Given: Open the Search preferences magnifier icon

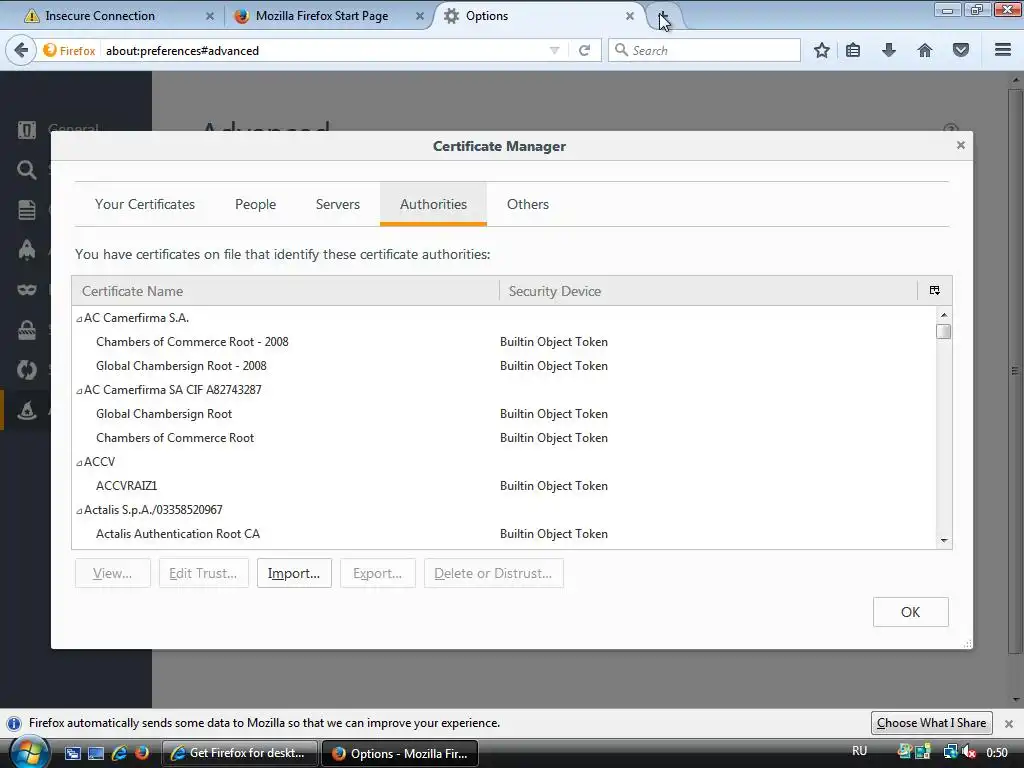Looking at the screenshot, I should (x=27, y=170).
